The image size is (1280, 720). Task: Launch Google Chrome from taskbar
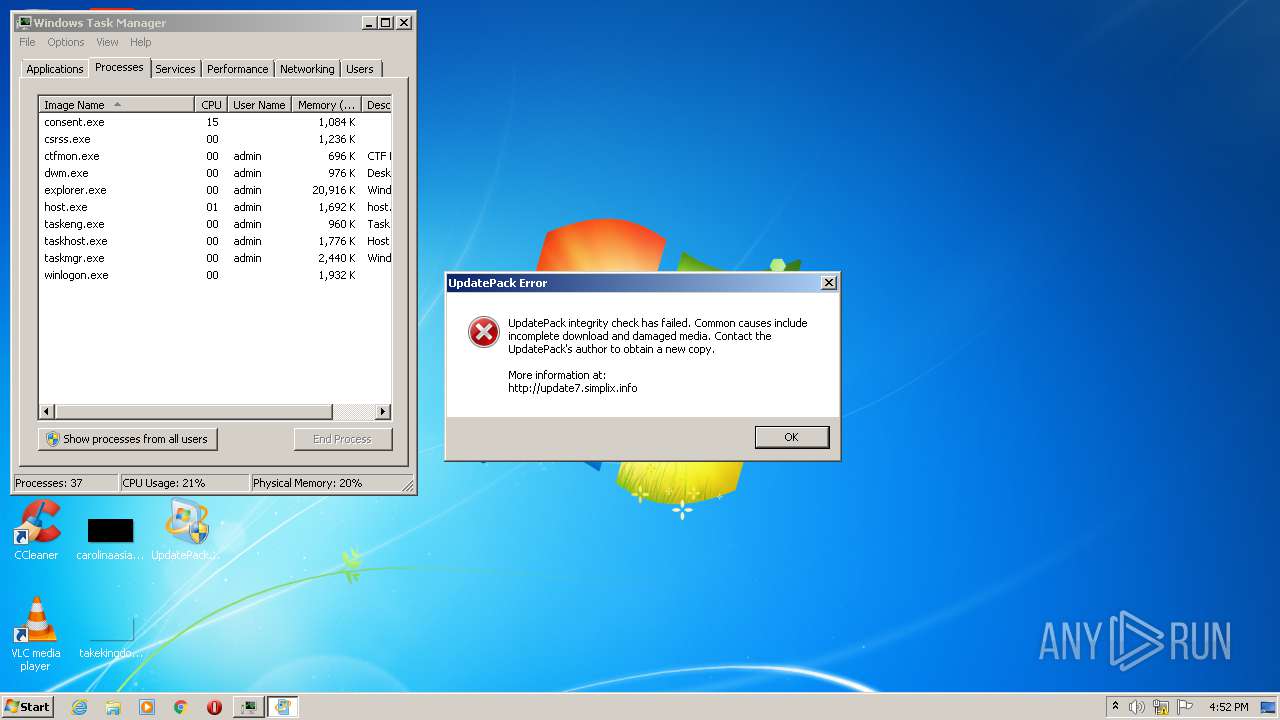[180, 707]
